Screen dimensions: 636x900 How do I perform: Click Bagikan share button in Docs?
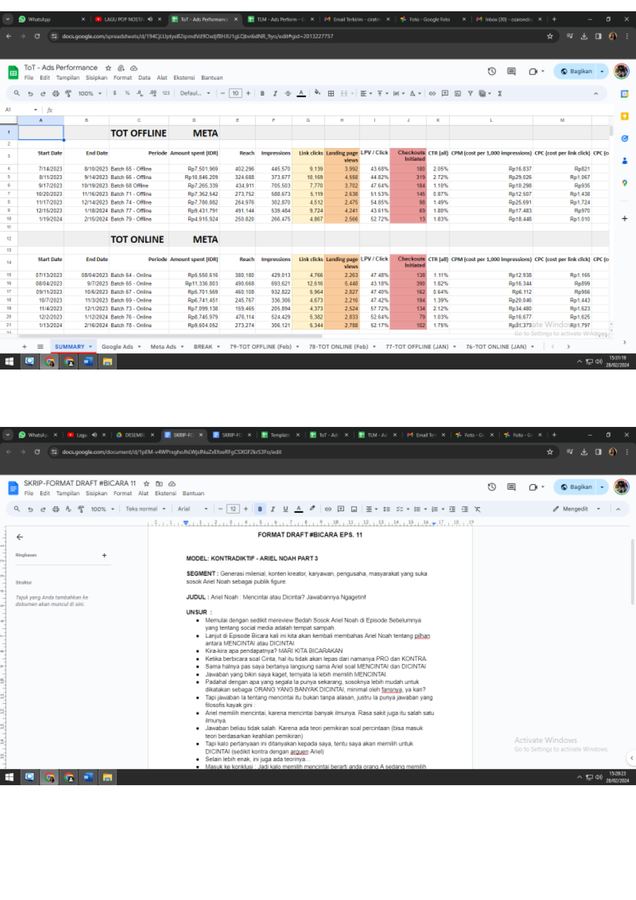pos(576,487)
